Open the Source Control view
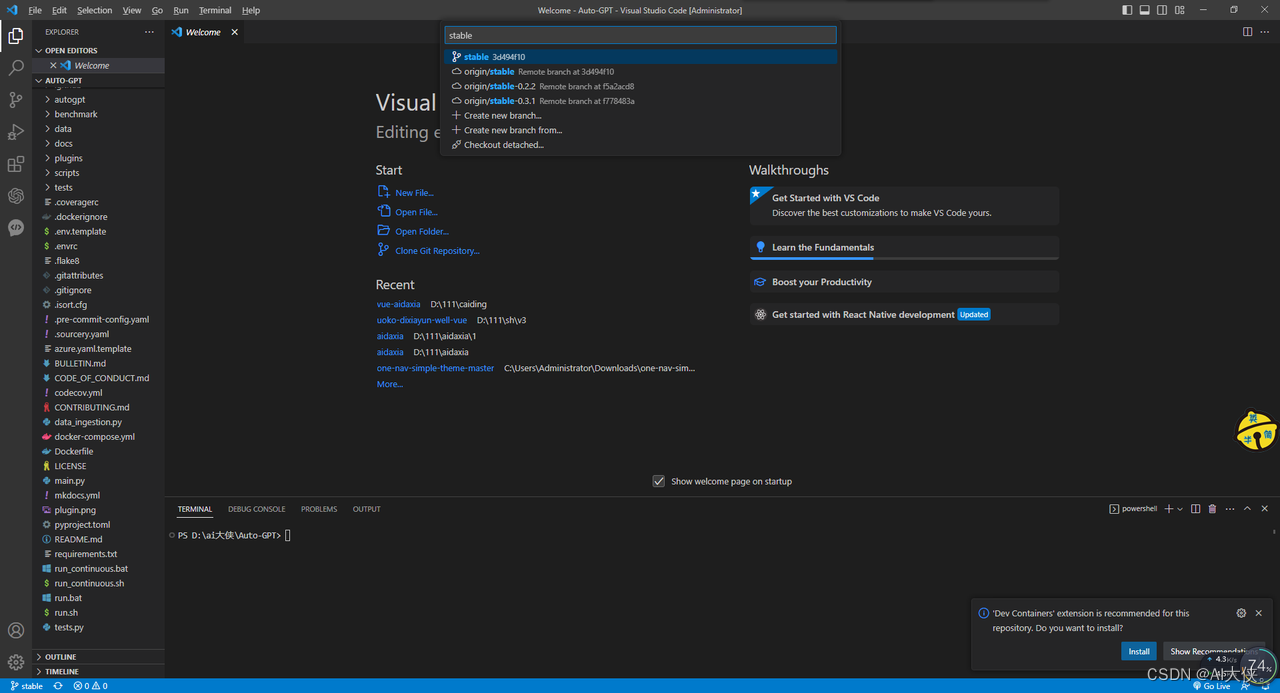This screenshot has height=693, width=1280. point(15,100)
